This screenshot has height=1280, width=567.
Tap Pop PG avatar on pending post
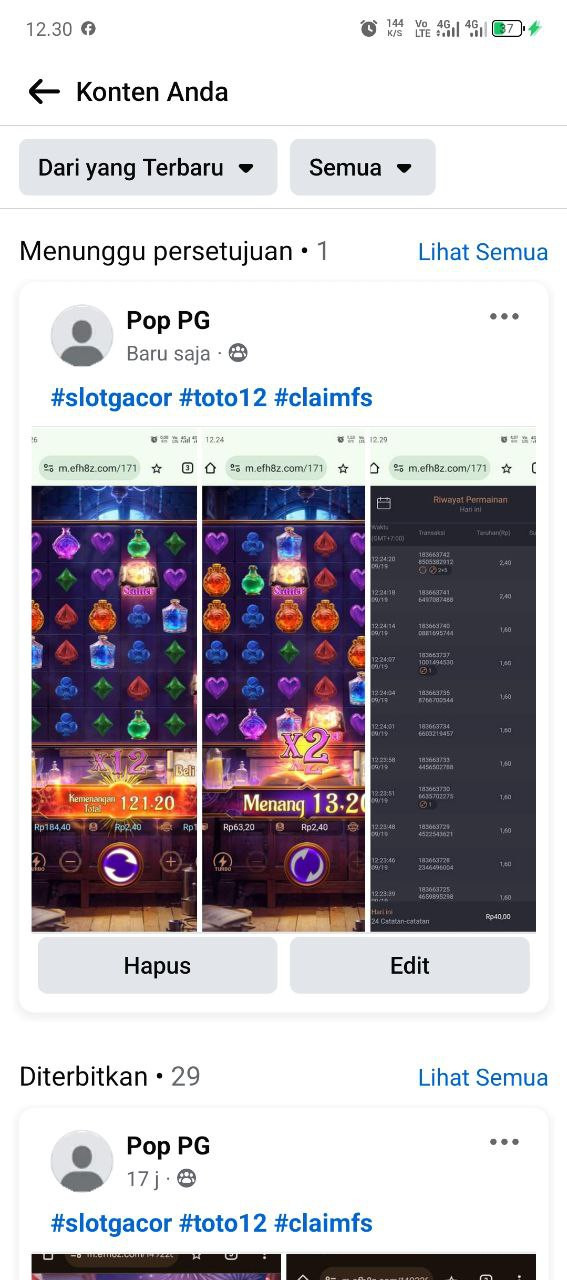click(82, 336)
